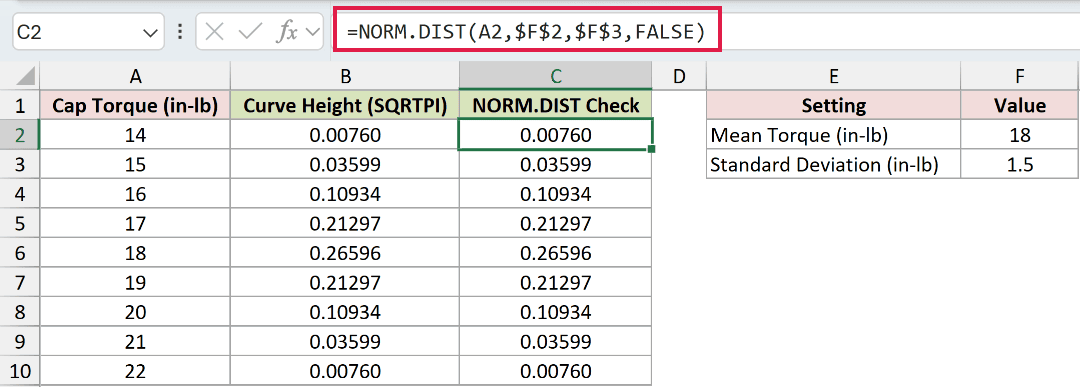Select cell A4 containing 16
Image resolution: width=1080 pixels, height=387 pixels.
pyautogui.click(x=135, y=194)
